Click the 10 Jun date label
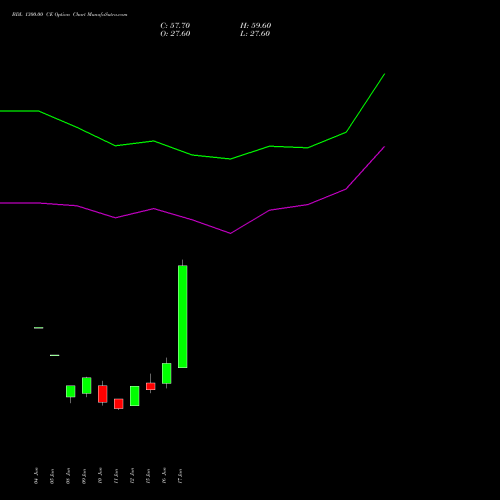The image size is (500, 500). tap(100, 476)
